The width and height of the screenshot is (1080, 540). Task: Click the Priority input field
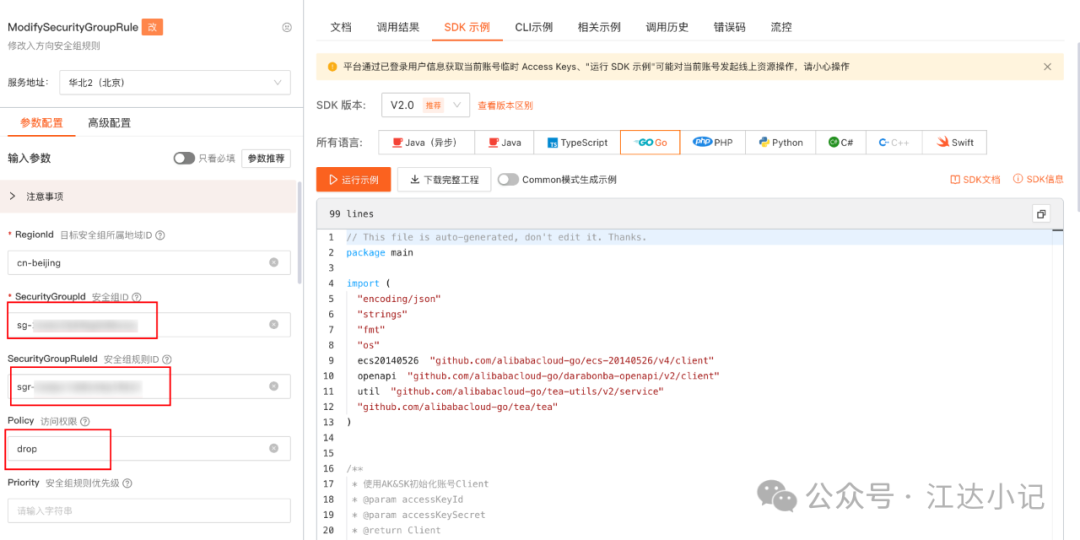point(149,510)
